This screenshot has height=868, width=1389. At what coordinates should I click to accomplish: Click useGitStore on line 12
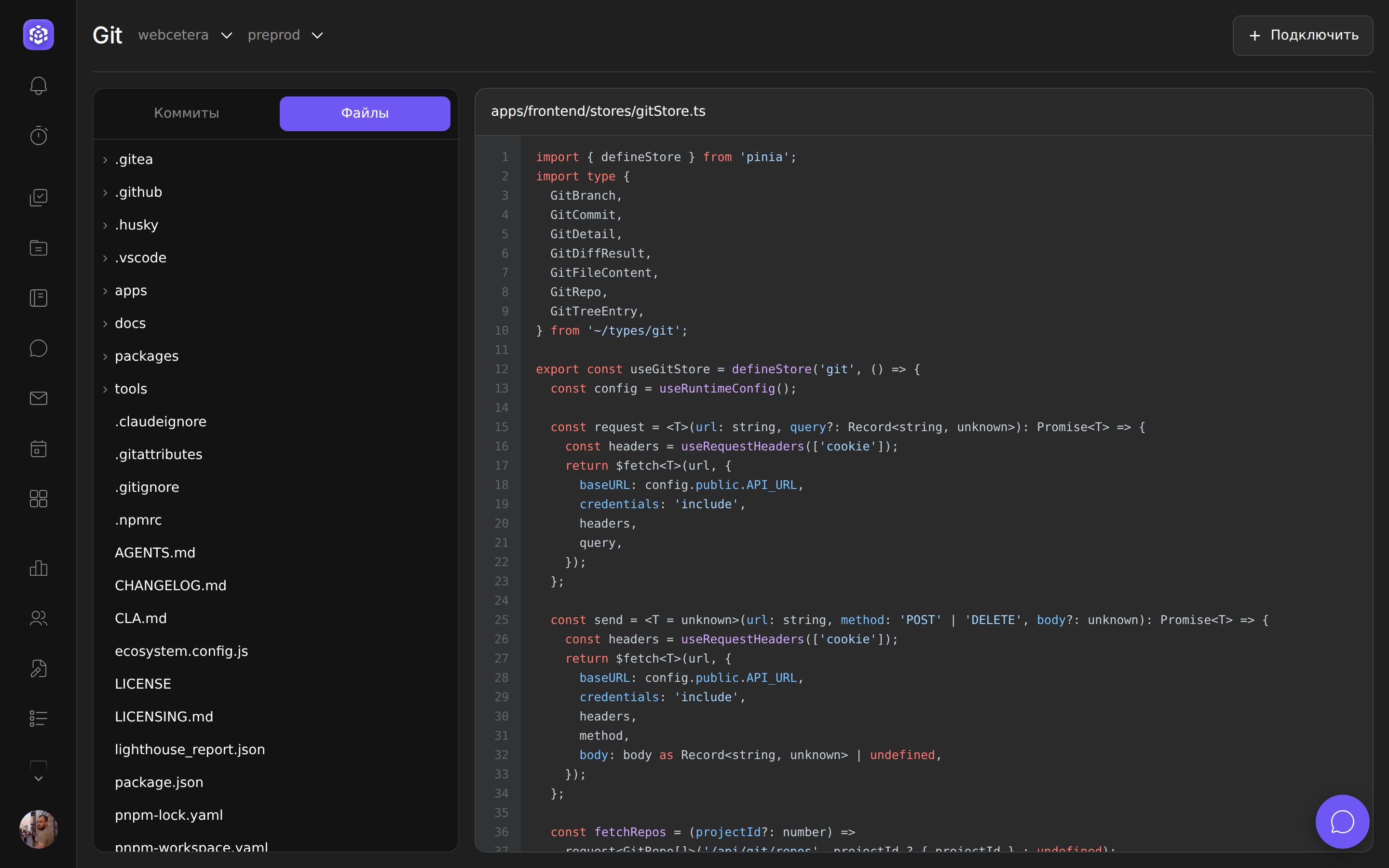tap(670, 369)
